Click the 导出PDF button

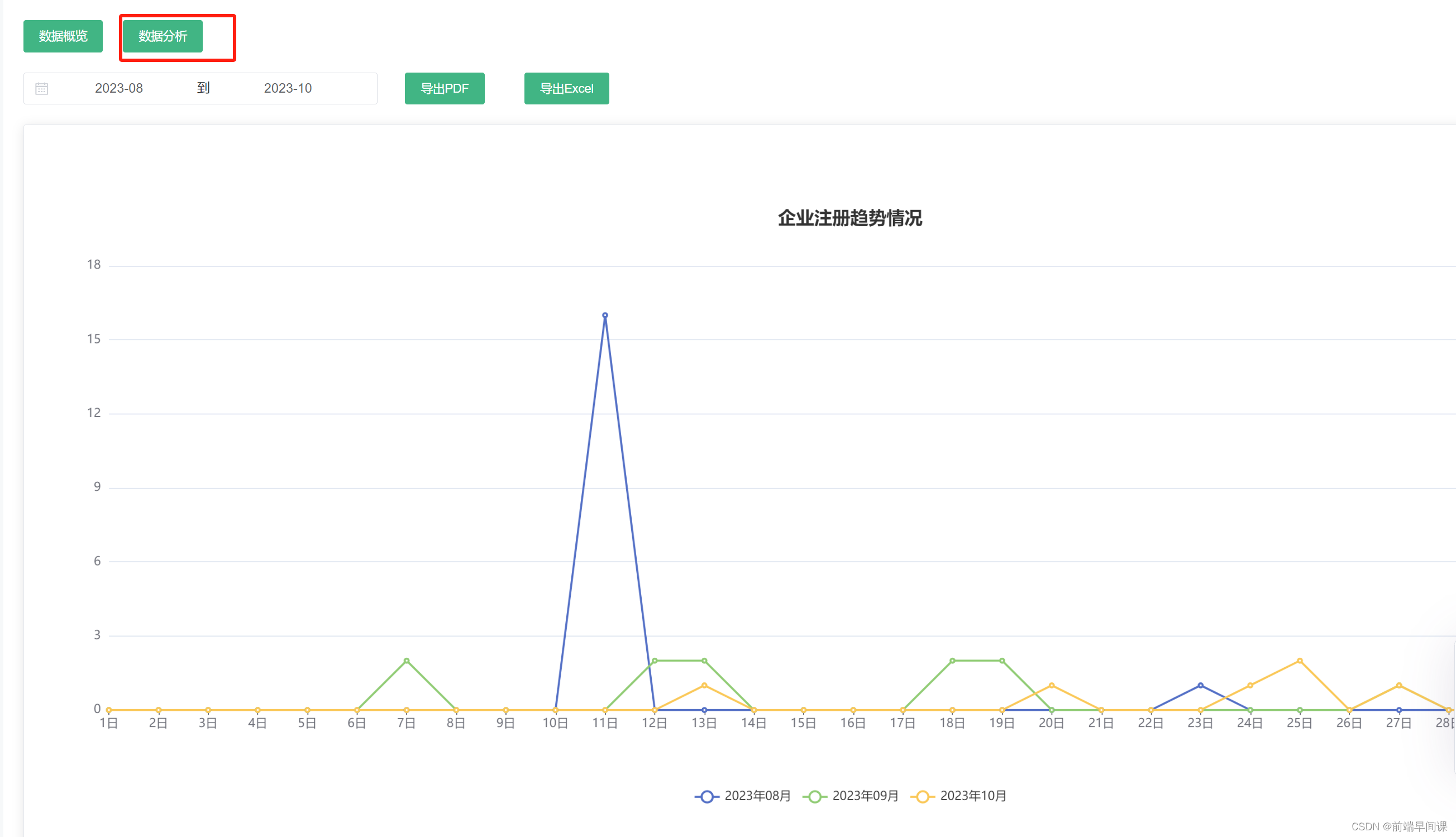(445, 88)
